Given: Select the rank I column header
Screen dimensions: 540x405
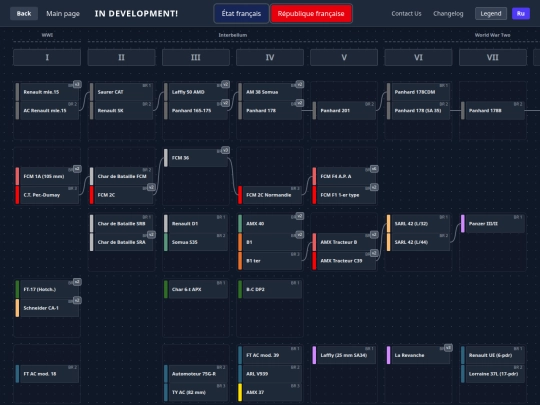Looking at the screenshot, I should pos(47,57).
